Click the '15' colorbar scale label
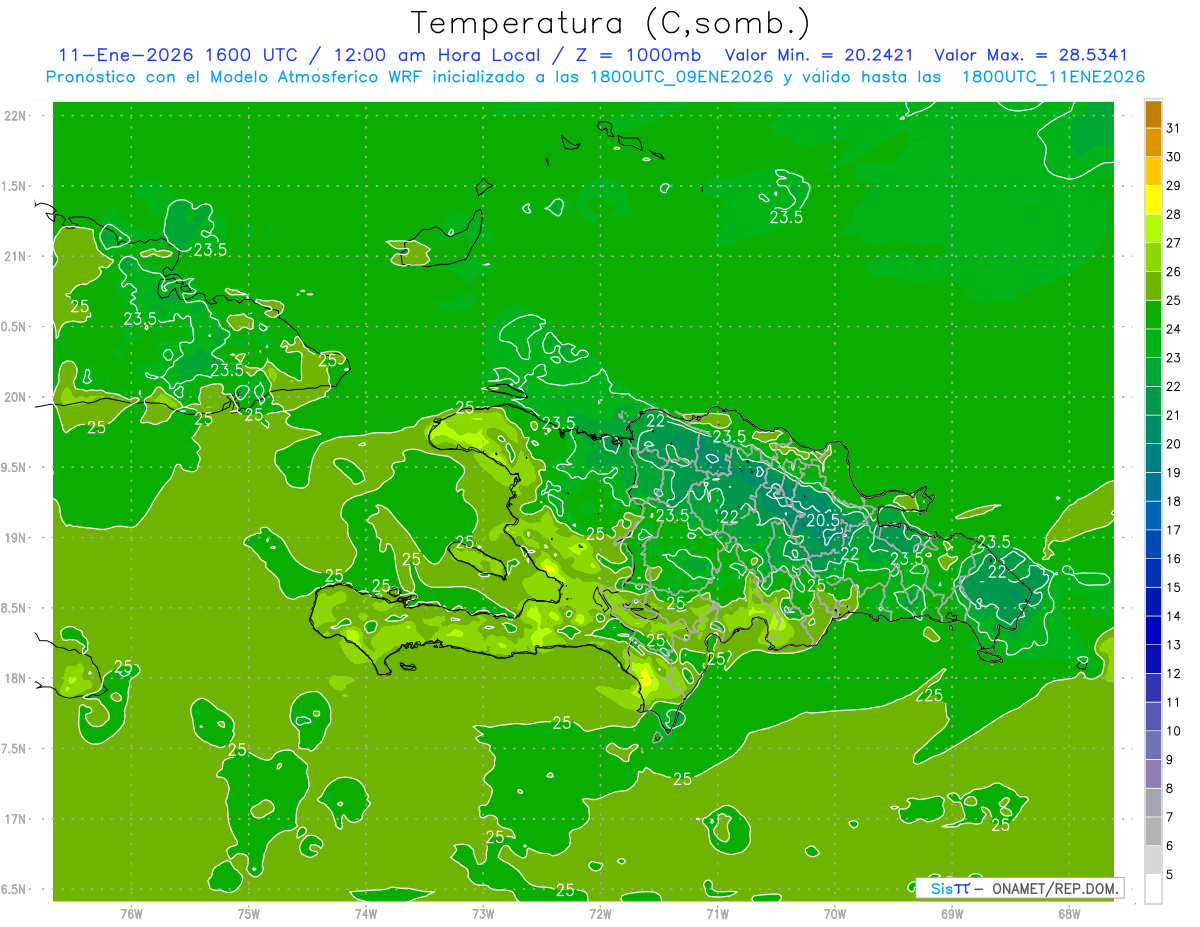The image size is (1200, 927). point(1174,588)
